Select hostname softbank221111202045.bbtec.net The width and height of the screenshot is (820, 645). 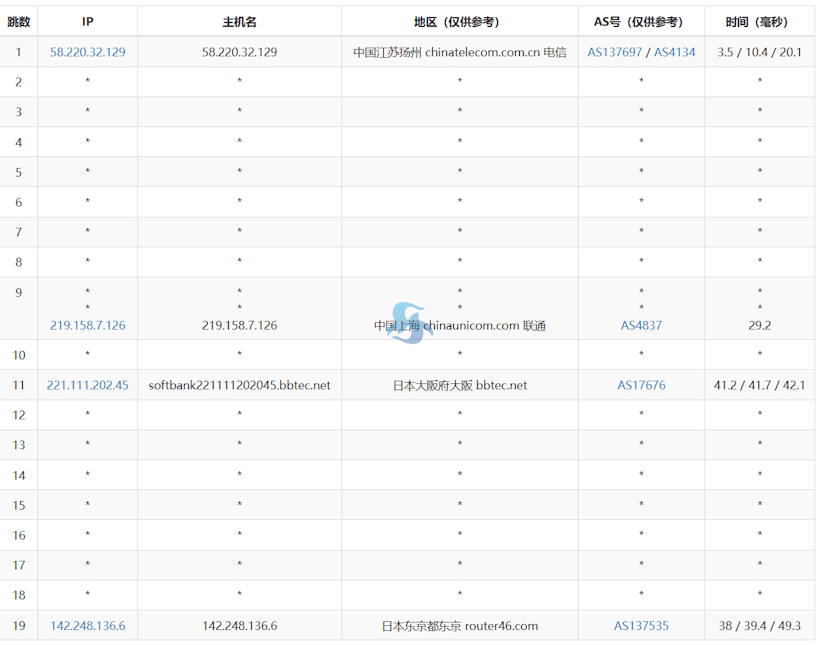[x=239, y=385]
